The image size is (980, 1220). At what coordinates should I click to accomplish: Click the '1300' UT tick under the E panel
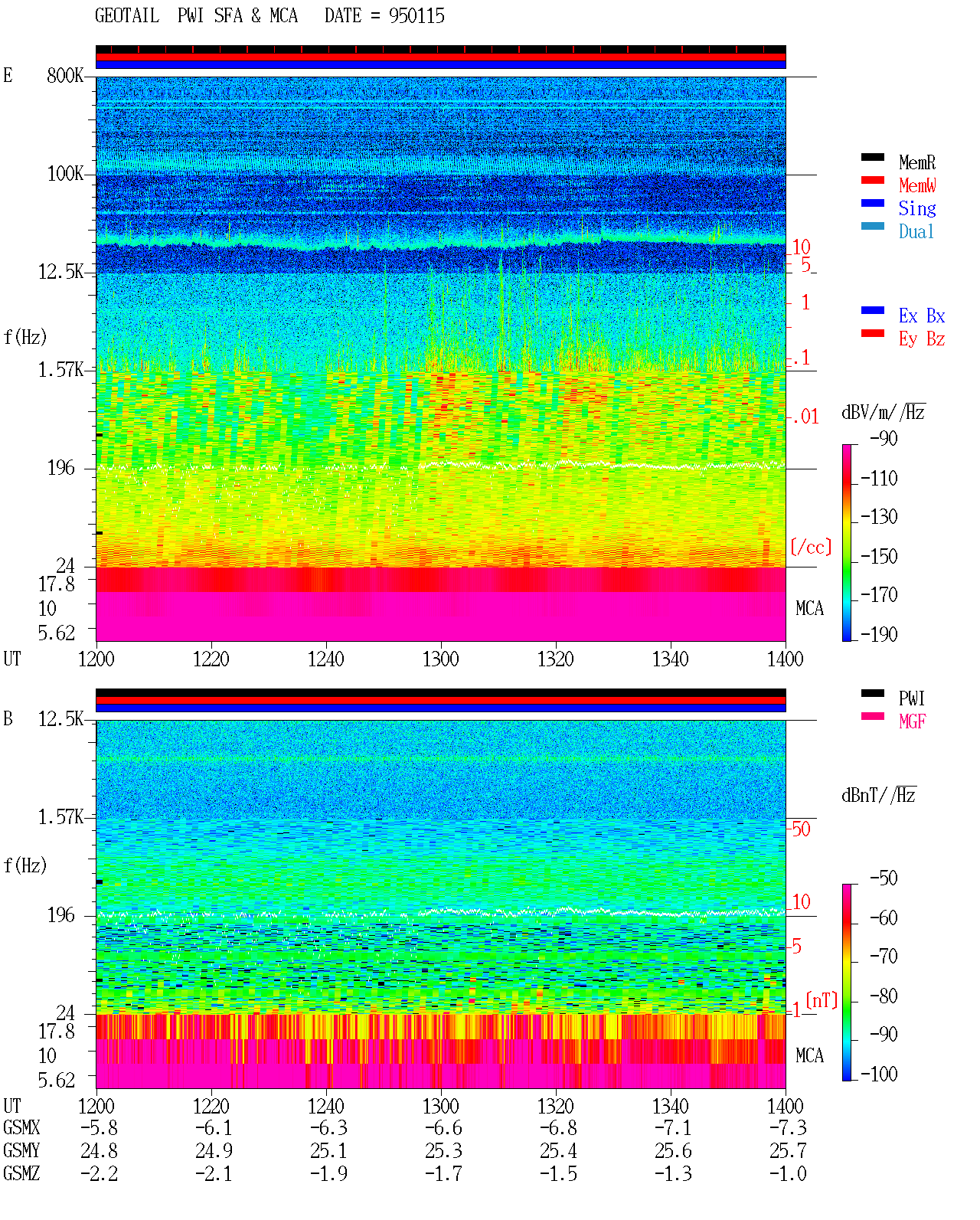coord(440,659)
